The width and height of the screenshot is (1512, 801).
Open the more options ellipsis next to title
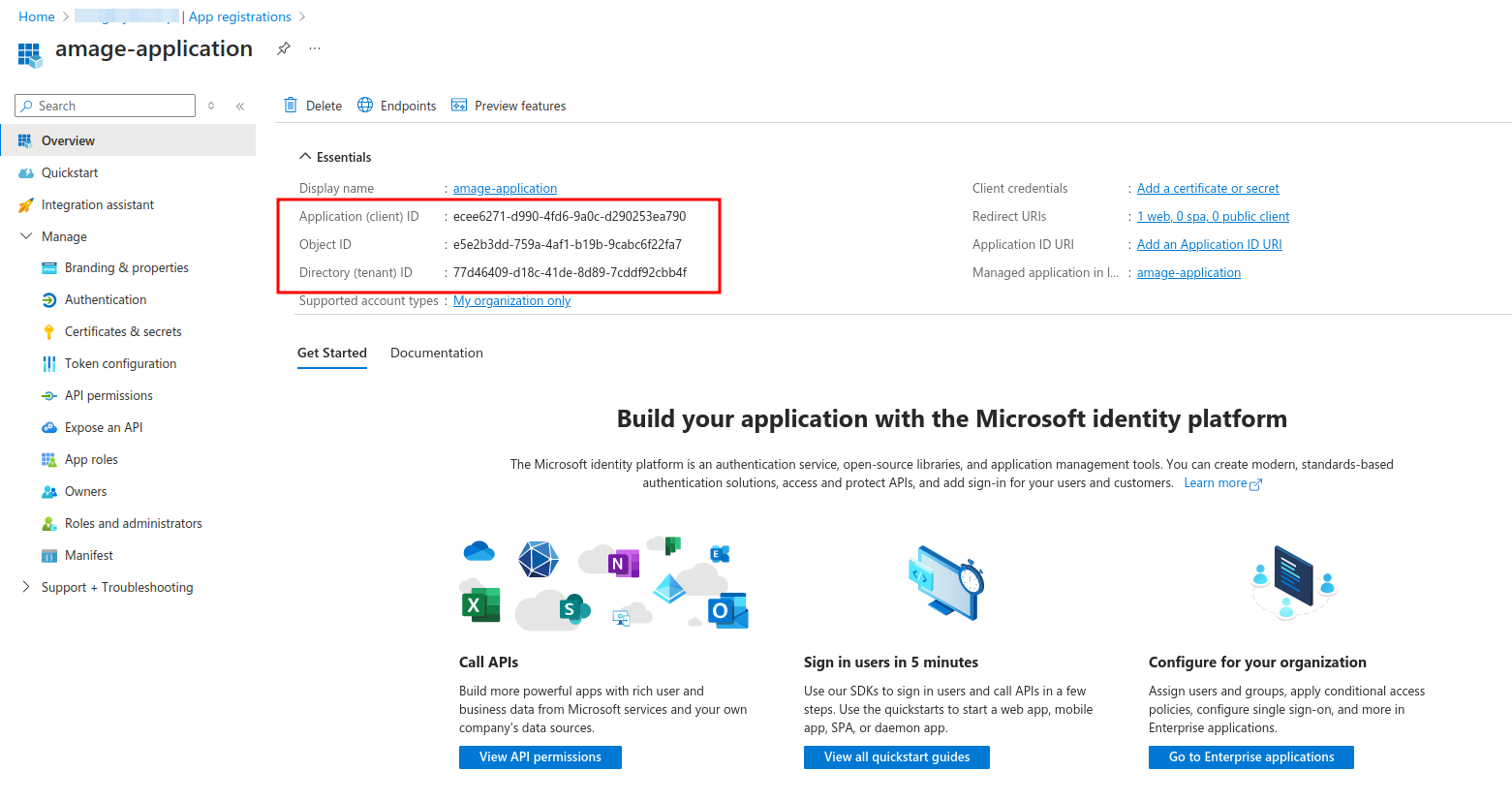tap(315, 48)
